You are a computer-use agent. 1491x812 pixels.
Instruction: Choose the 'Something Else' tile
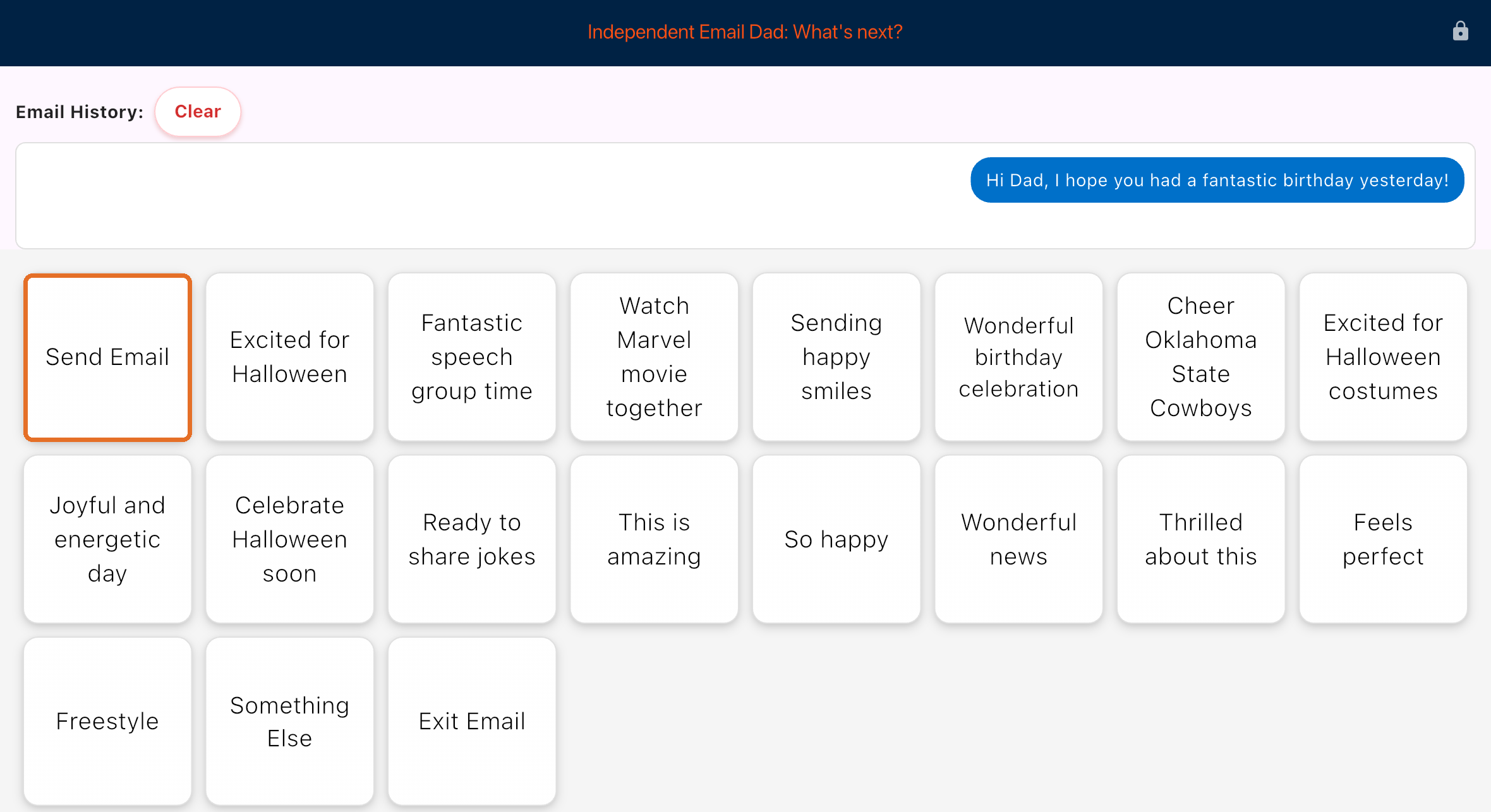[290, 721]
